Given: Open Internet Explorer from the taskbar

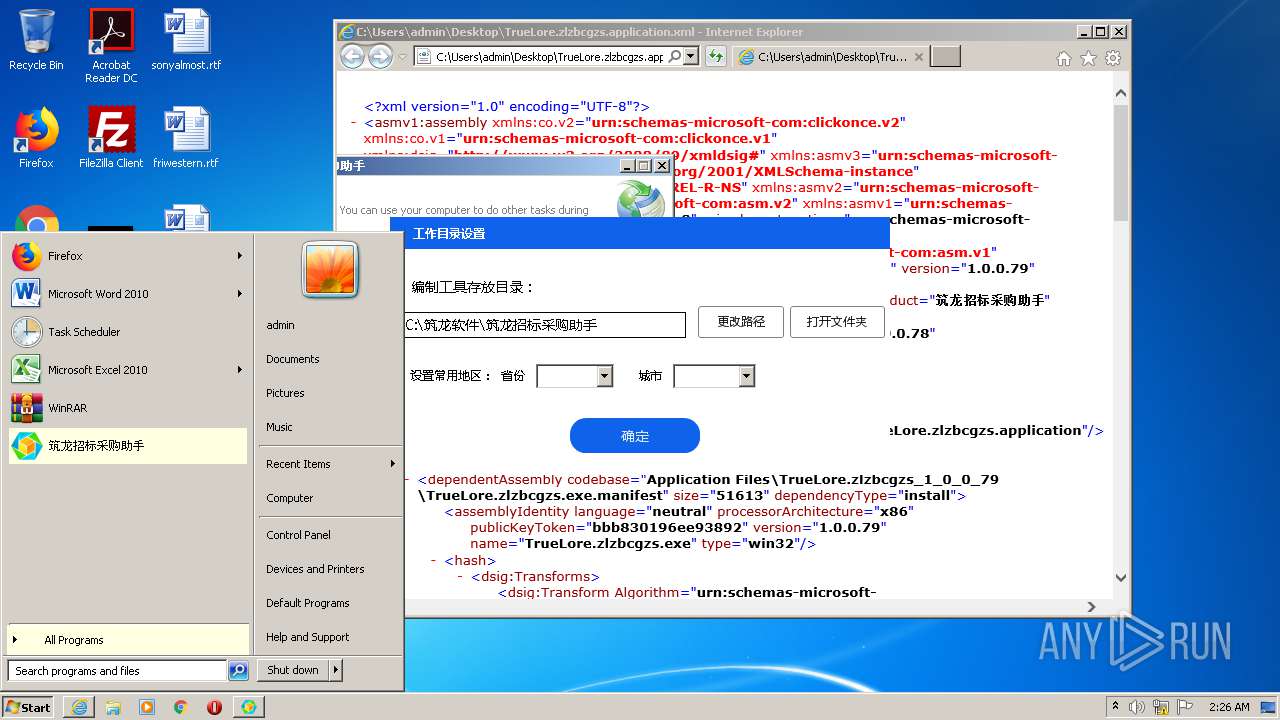Looking at the screenshot, I should pyautogui.click(x=79, y=707).
